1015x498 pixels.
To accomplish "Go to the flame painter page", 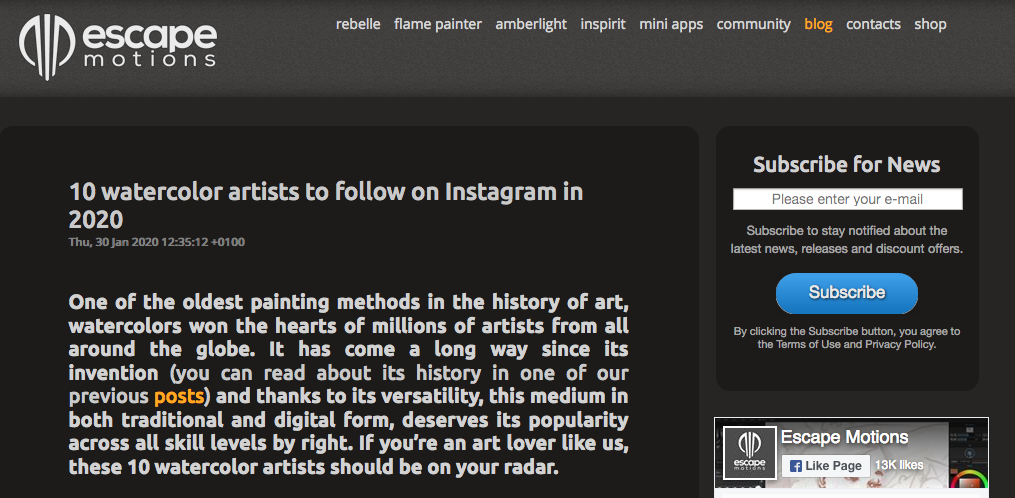I will click(x=438, y=24).
